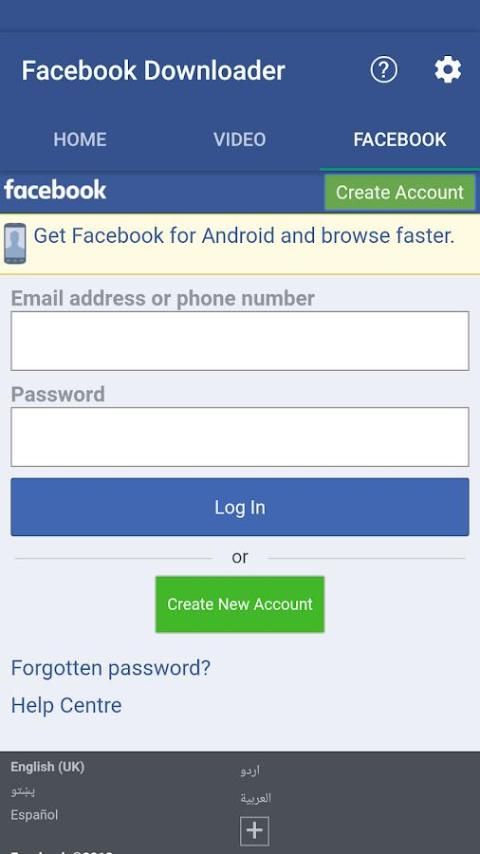Open settings via the gear icon

[x=448, y=70]
